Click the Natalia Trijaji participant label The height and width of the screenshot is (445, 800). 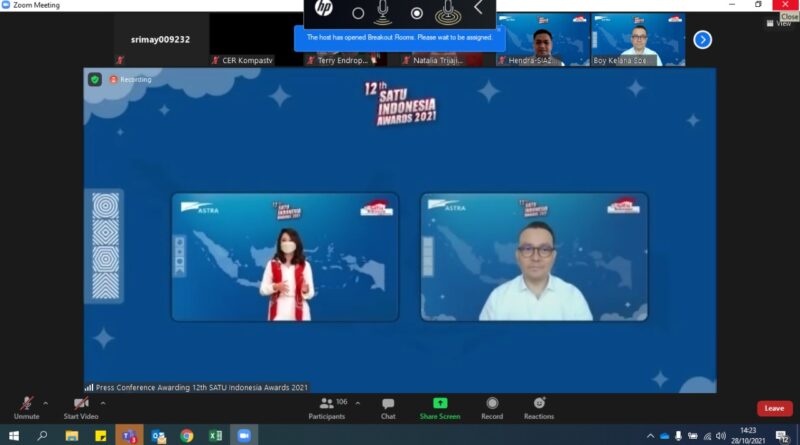(x=438, y=60)
